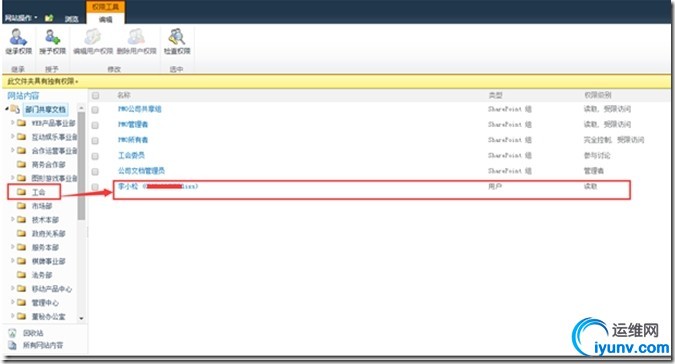The image size is (675, 364).
Task: Click the 管理者 permission cell for 公司文档管理员
Action: pos(594,171)
